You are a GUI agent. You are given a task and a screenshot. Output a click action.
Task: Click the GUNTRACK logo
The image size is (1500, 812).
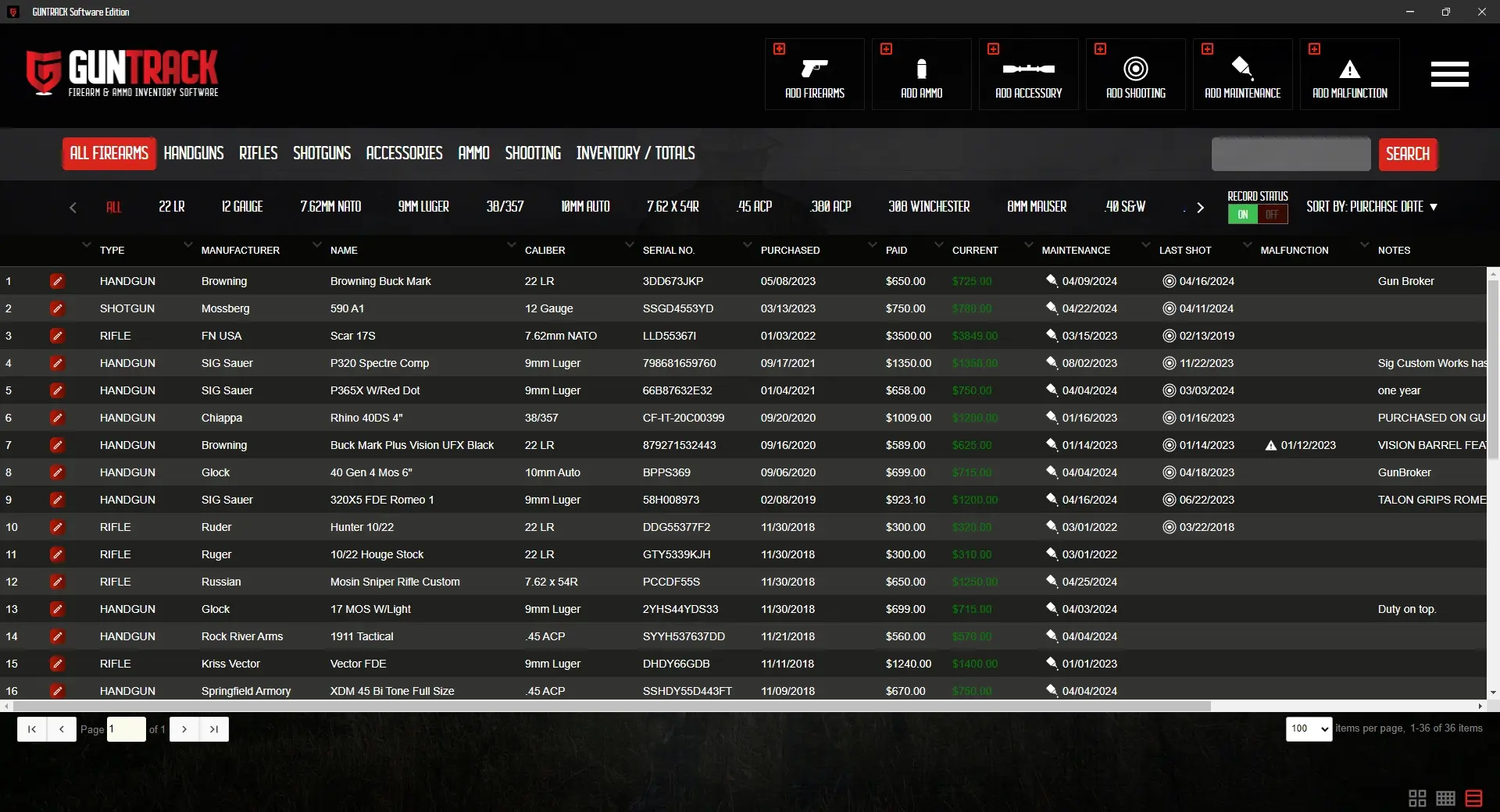pos(123,73)
